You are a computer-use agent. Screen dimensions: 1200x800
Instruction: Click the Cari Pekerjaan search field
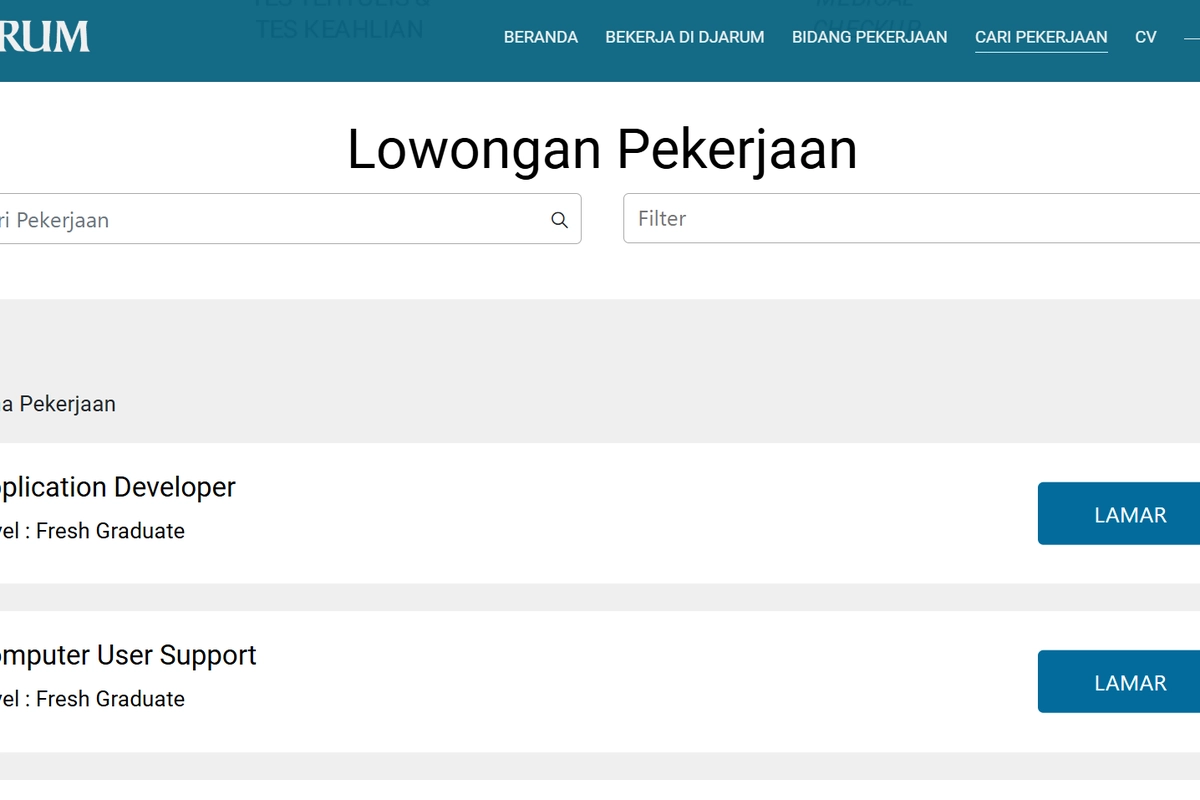[x=250, y=219]
